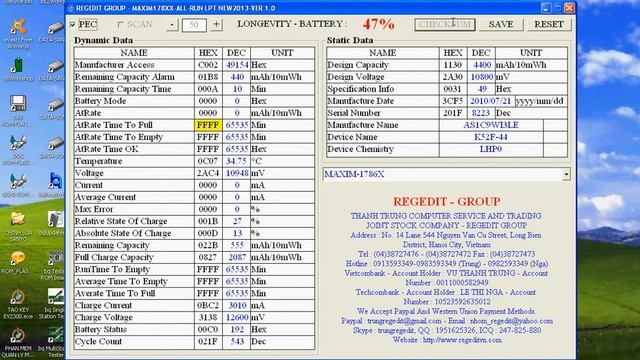Click Manufacture Name value AS1C9WI3LE
This screenshot has width=640, height=360.
coord(491,125)
